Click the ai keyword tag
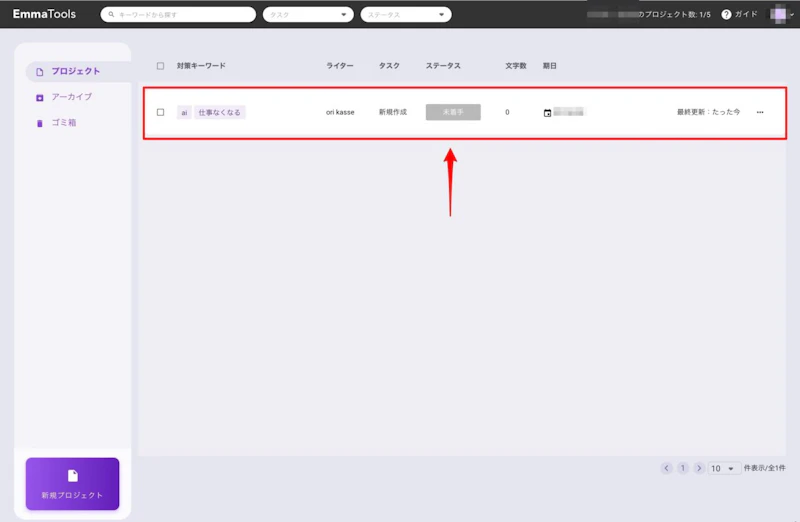Screen dimensions: 800x522 pyautogui.click(x=184, y=112)
